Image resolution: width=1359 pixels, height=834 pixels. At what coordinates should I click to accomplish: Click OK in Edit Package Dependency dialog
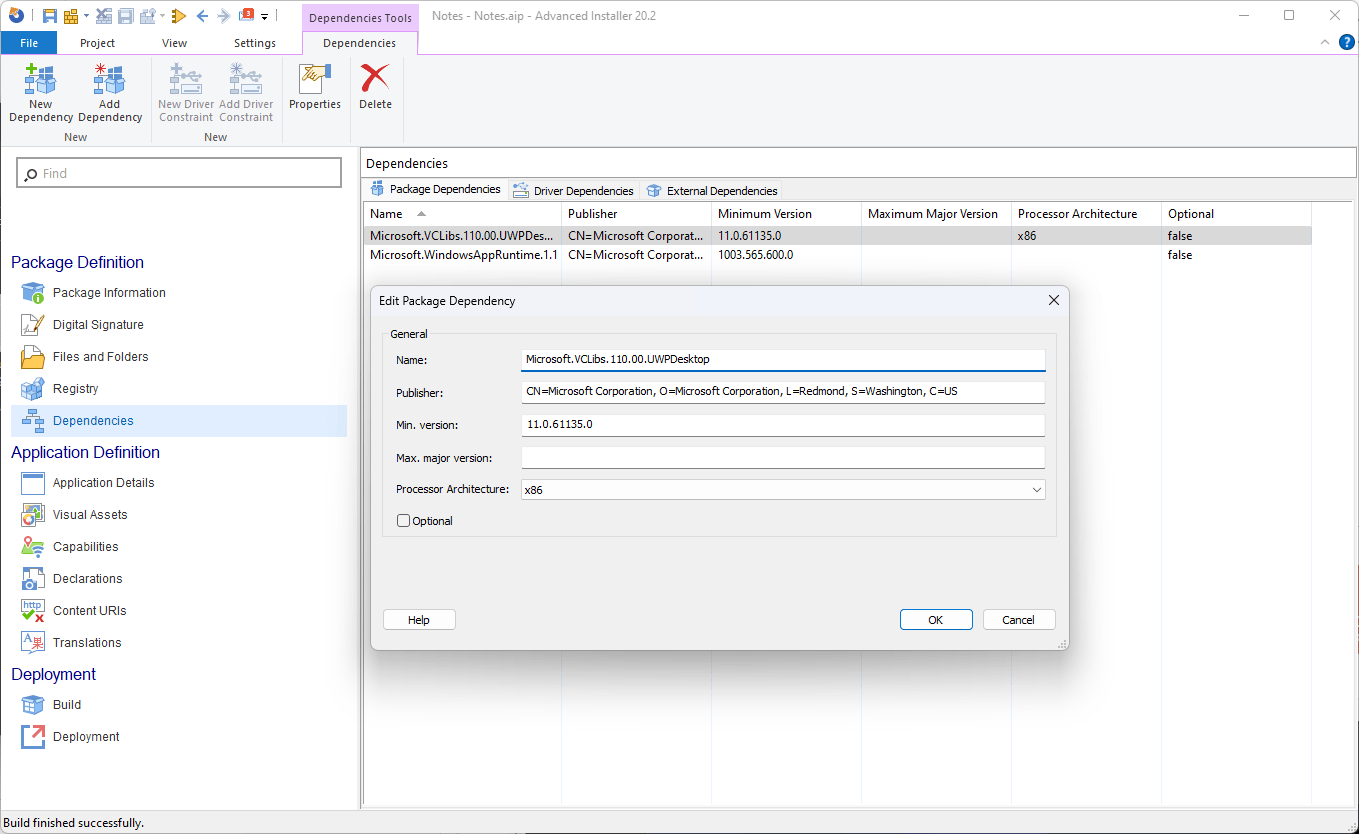tap(936, 620)
